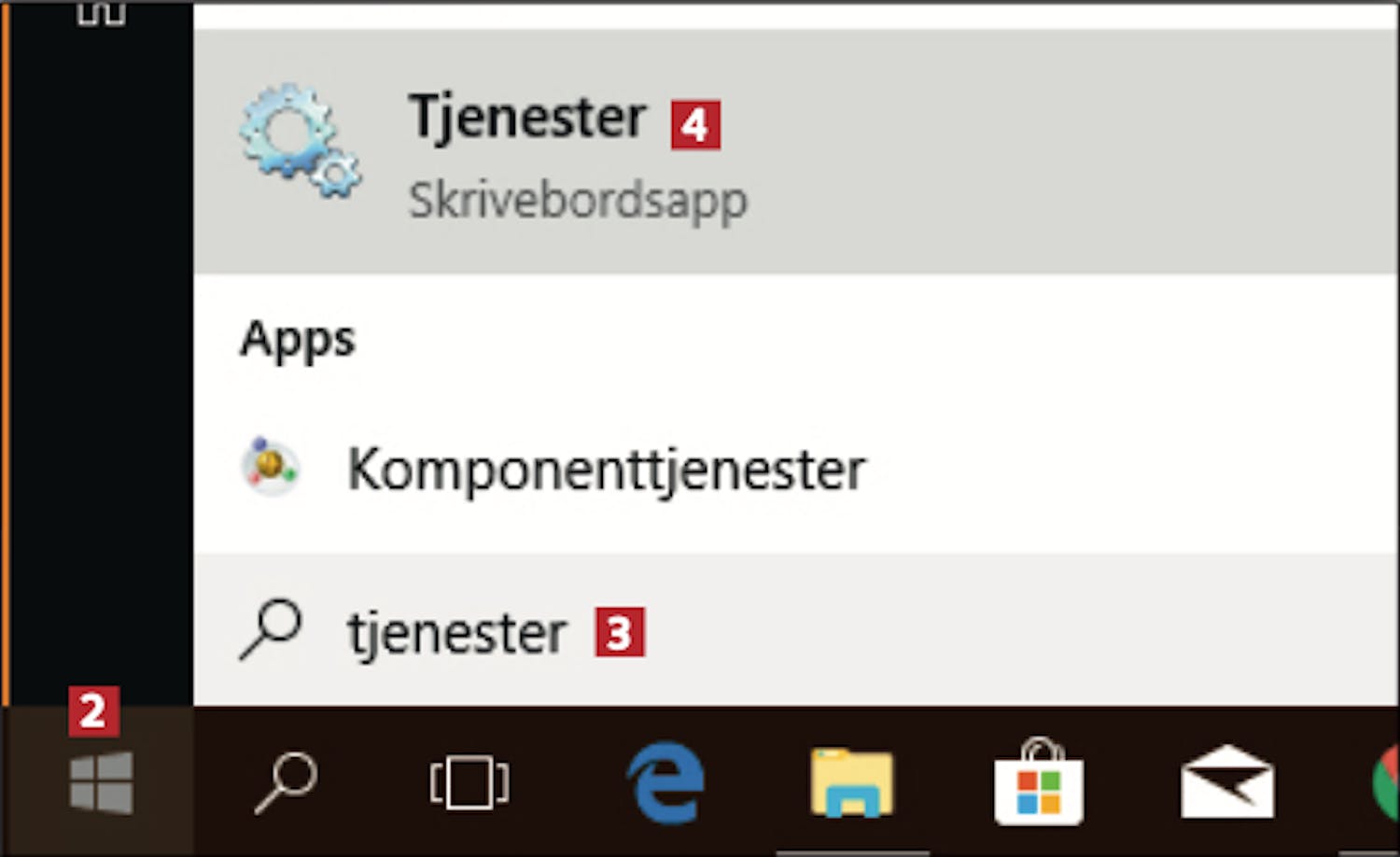Image resolution: width=1400 pixels, height=857 pixels.
Task: Open File Explorer from the taskbar
Action: (x=852, y=782)
